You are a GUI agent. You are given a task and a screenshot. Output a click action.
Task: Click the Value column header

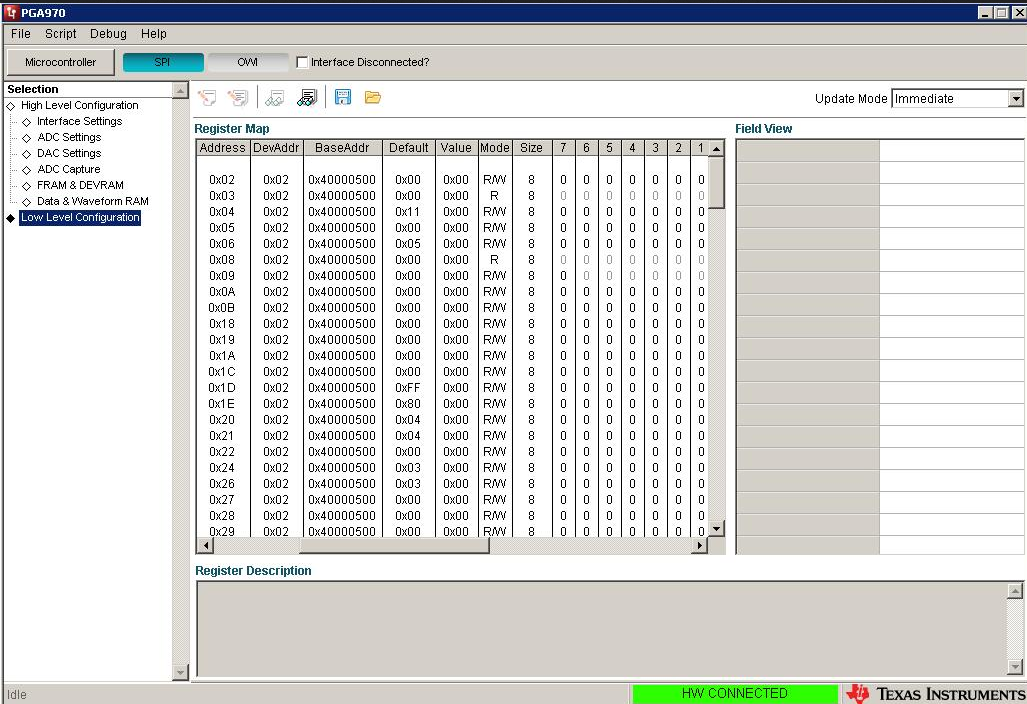[456, 148]
